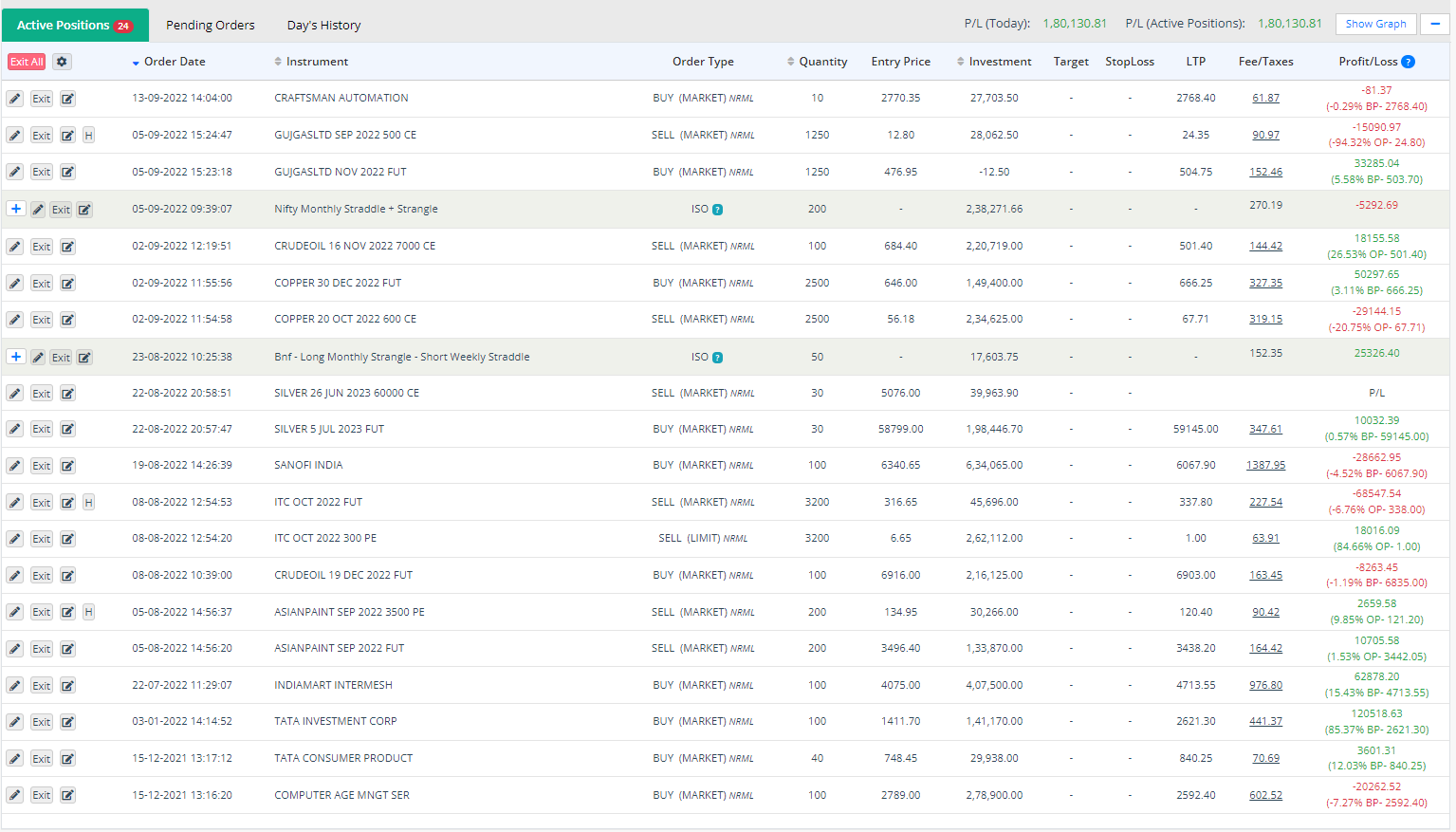Click the H icon on GUJGASLTD 500 CE row
Screen dimensions: 1456x832
point(88,136)
